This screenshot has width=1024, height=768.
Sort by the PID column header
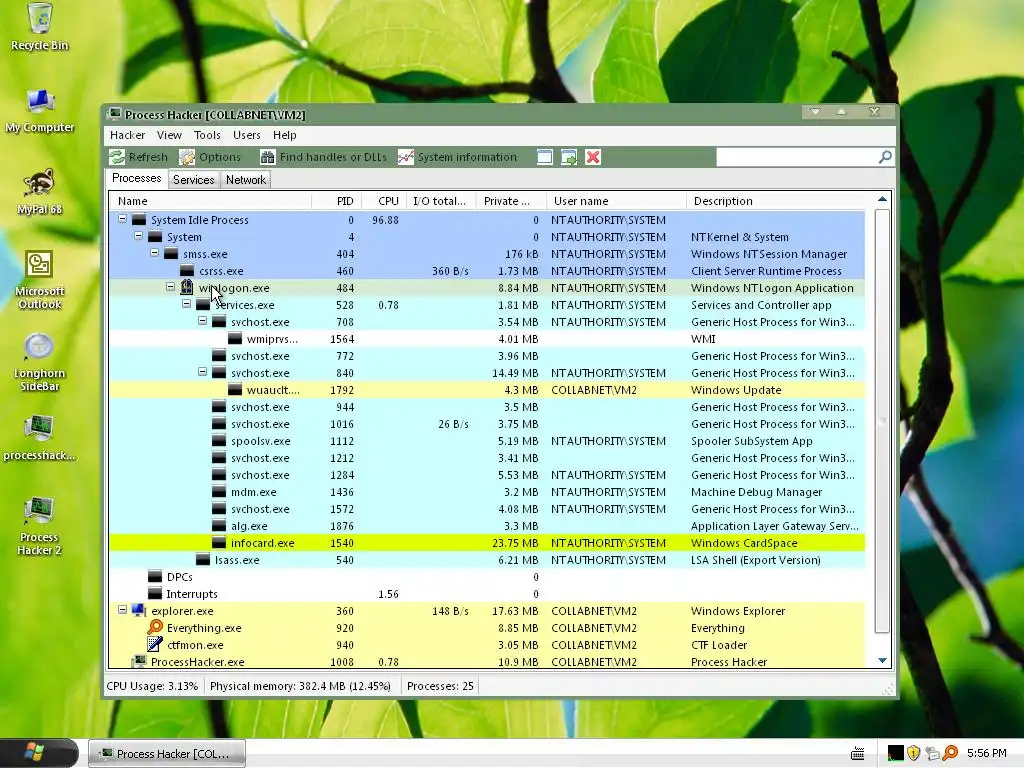point(335,201)
